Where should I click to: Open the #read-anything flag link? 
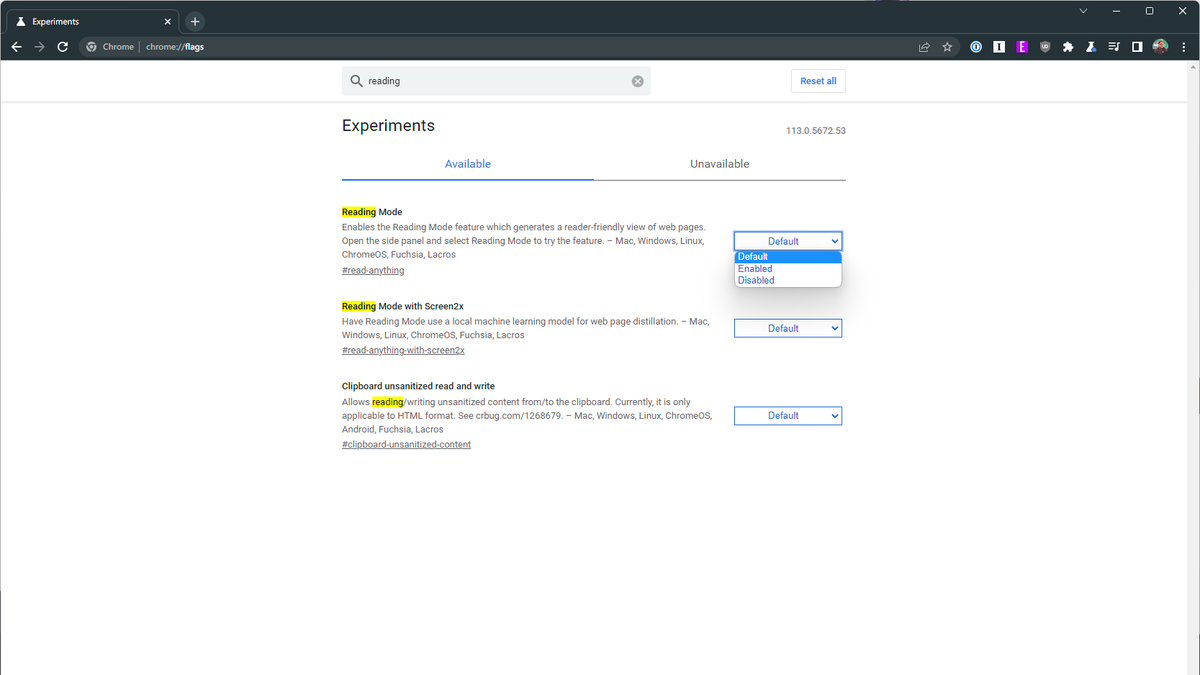click(x=373, y=270)
